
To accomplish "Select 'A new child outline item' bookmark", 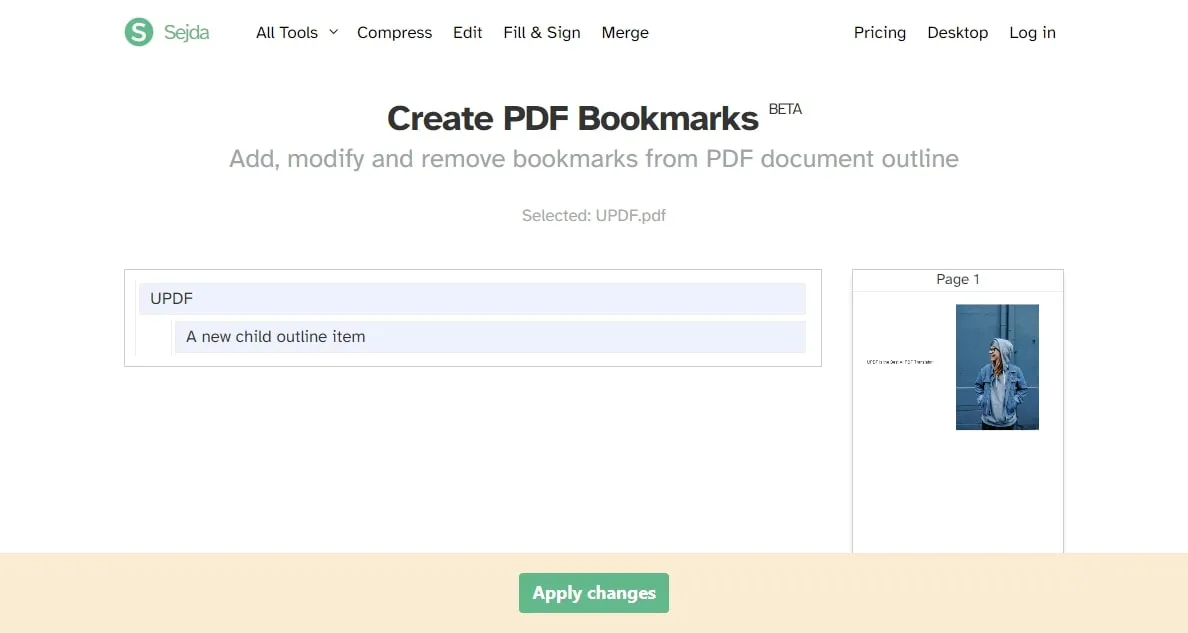I will 489,337.
